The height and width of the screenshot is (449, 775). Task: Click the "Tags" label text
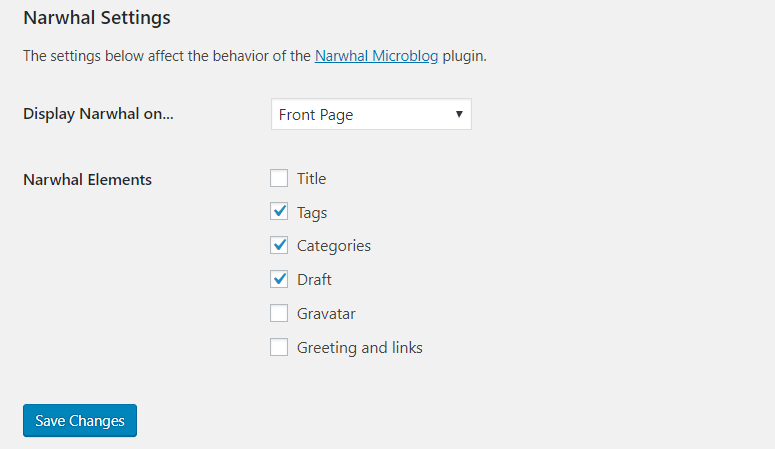(x=312, y=213)
